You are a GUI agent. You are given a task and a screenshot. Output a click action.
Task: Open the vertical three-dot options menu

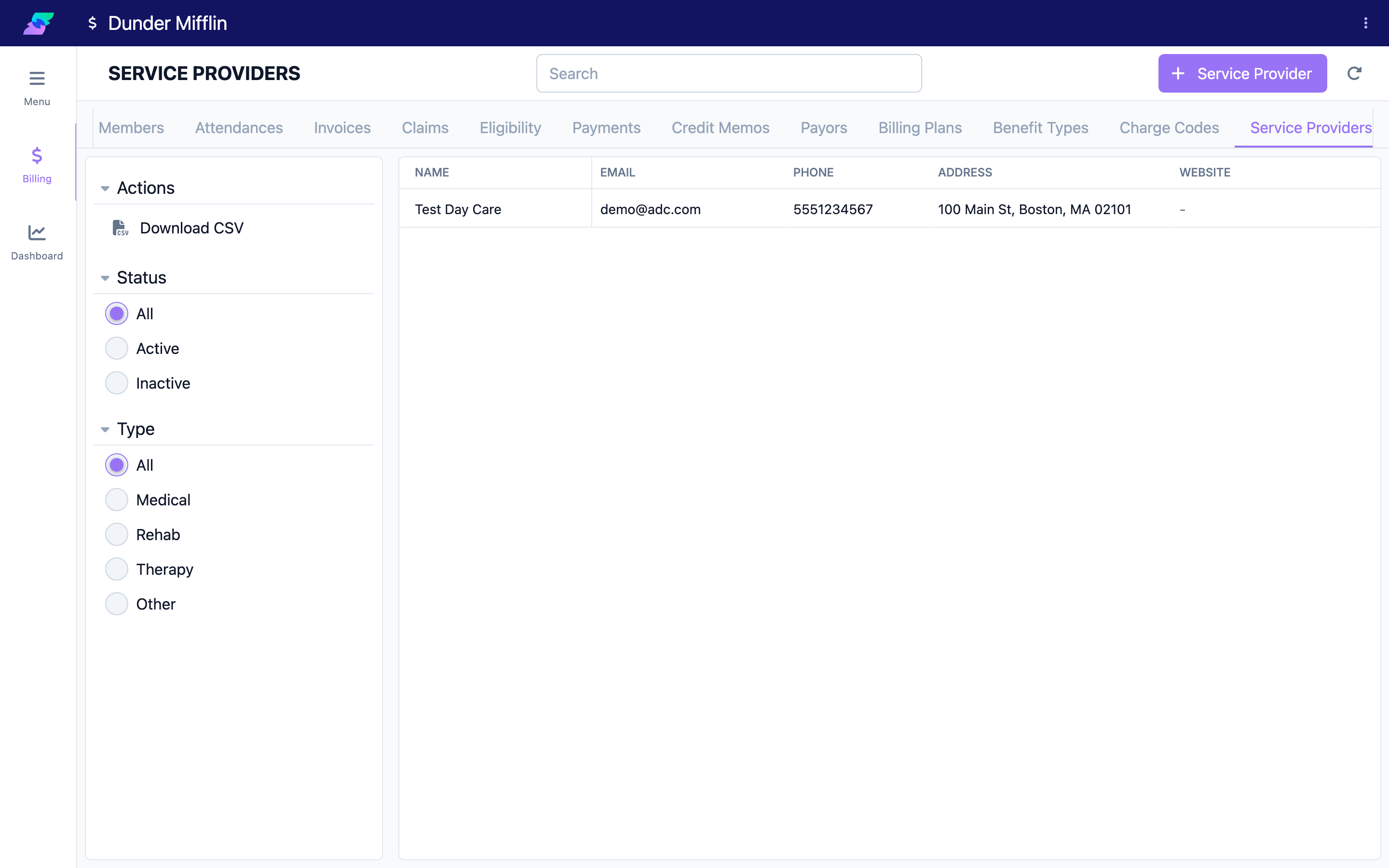coord(1365,23)
